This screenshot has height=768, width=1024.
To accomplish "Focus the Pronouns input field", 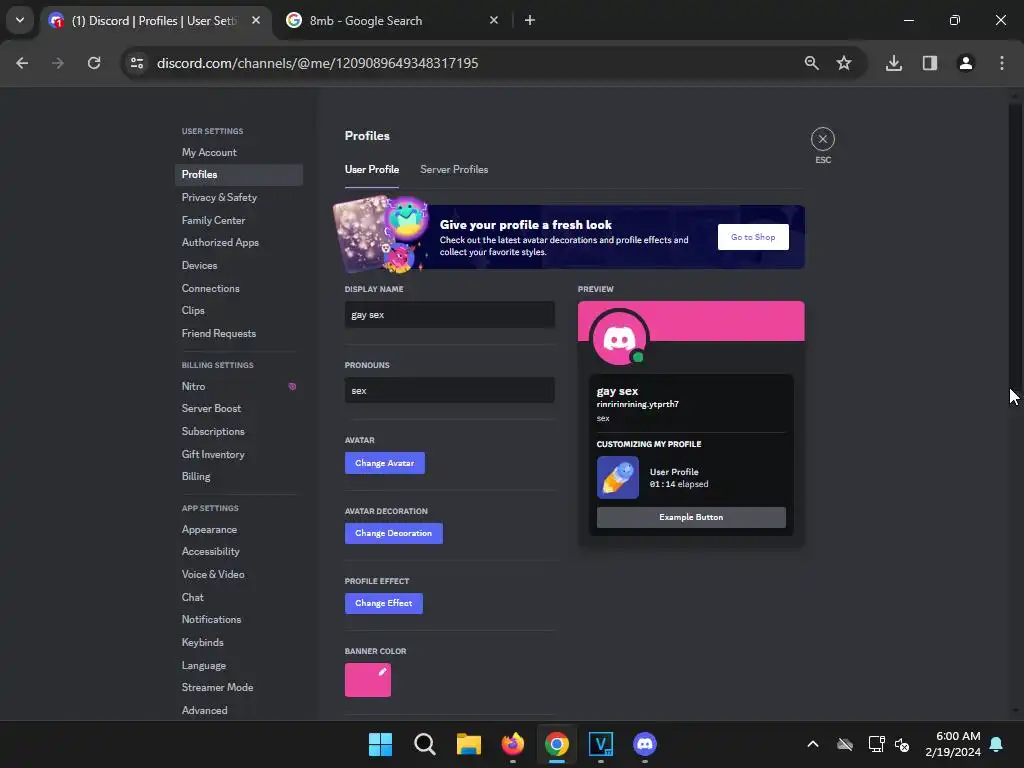I will [449, 391].
